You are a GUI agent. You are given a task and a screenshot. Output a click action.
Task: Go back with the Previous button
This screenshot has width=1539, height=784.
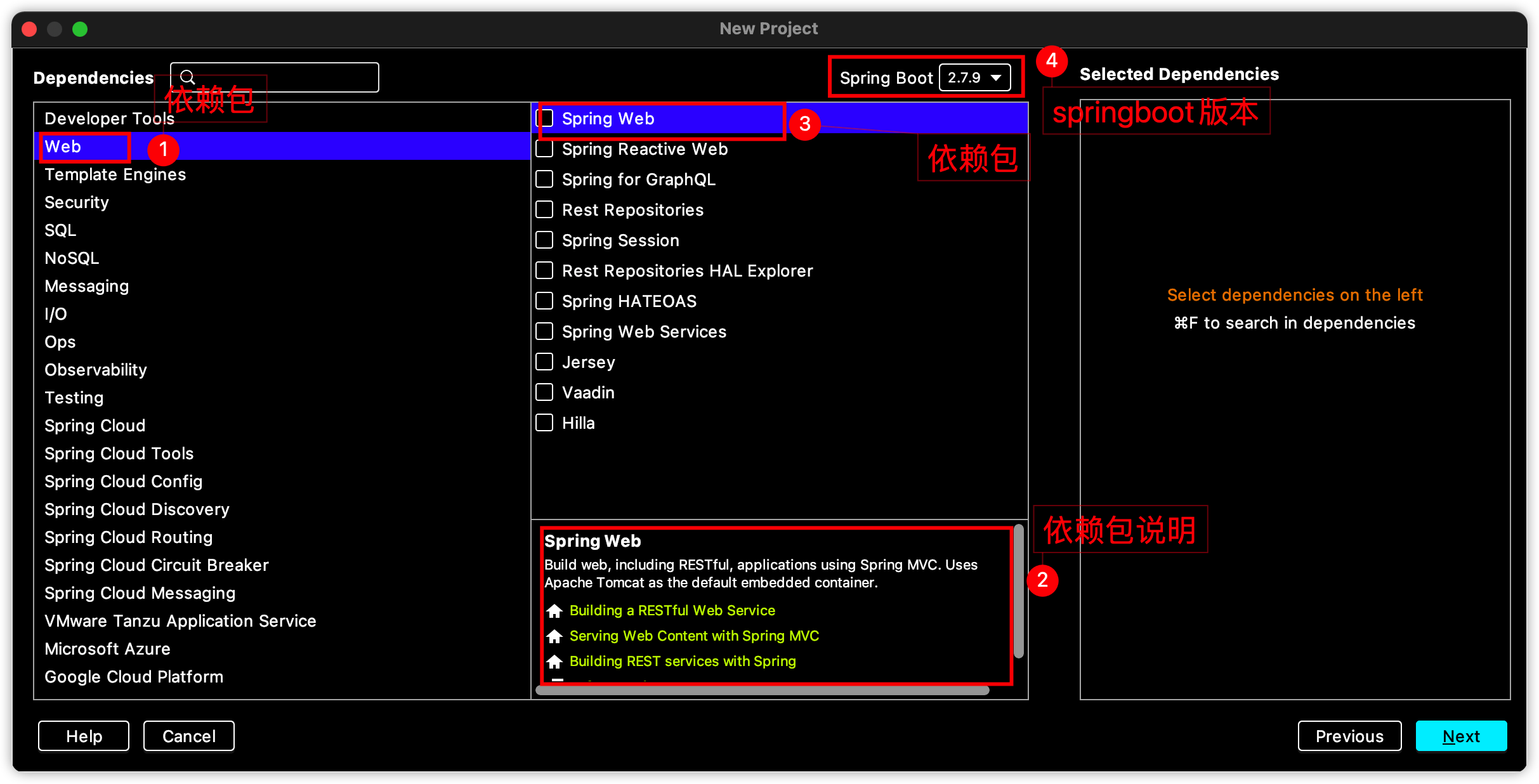[1349, 736]
